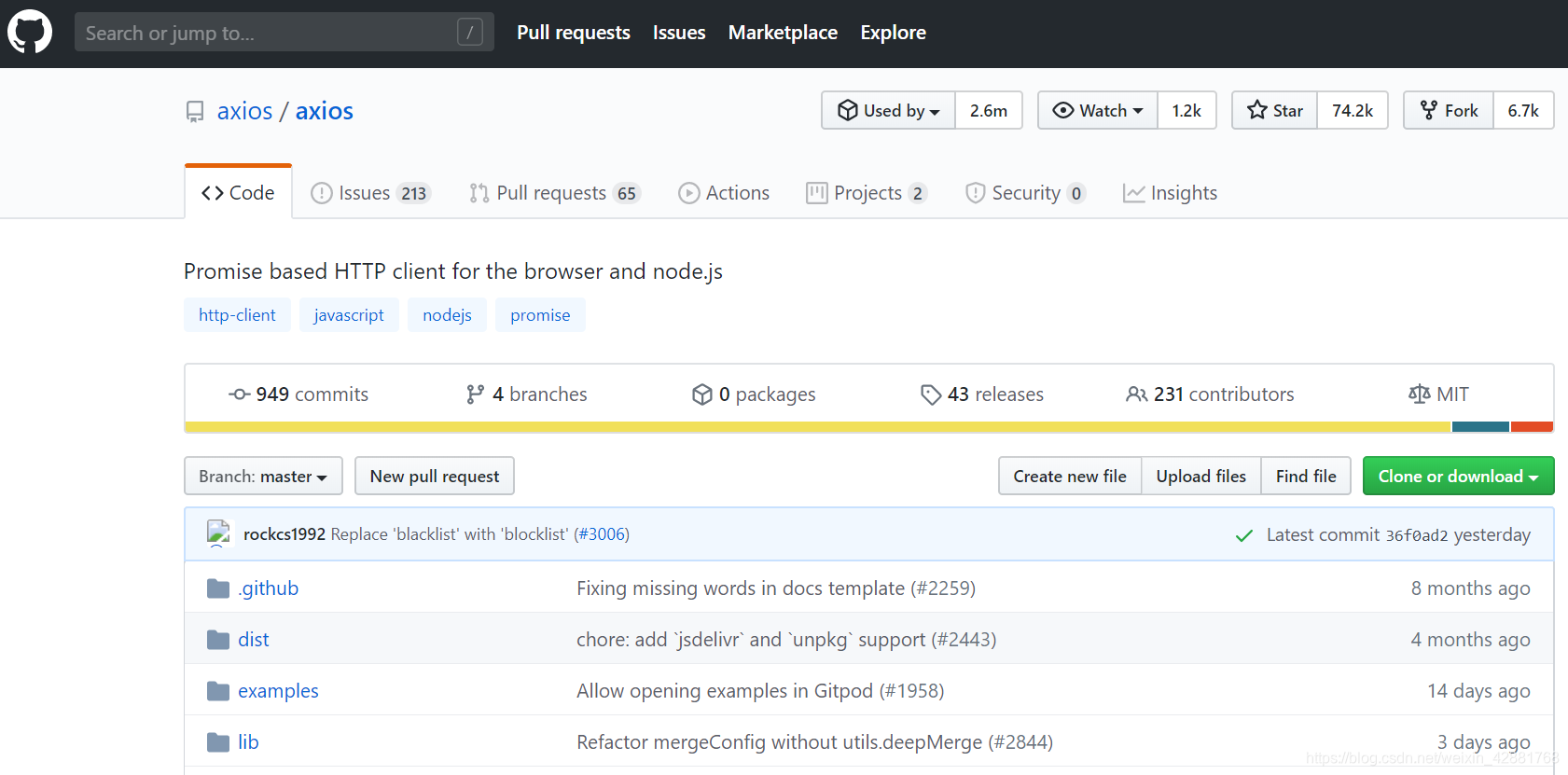The width and height of the screenshot is (1568, 775).
Task: Open pull request #3006 link
Action: [x=602, y=534]
